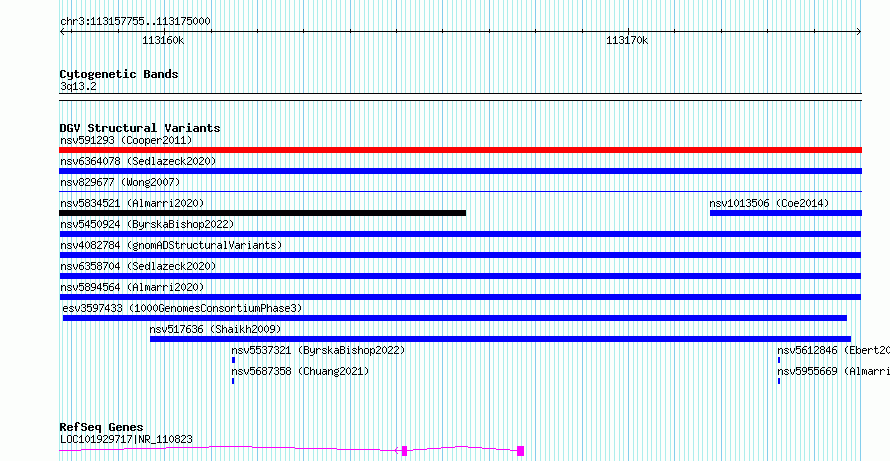890x461 pixels.
Task: Open the nsv829677 (Wong2007) variant label
Action: 120,182
